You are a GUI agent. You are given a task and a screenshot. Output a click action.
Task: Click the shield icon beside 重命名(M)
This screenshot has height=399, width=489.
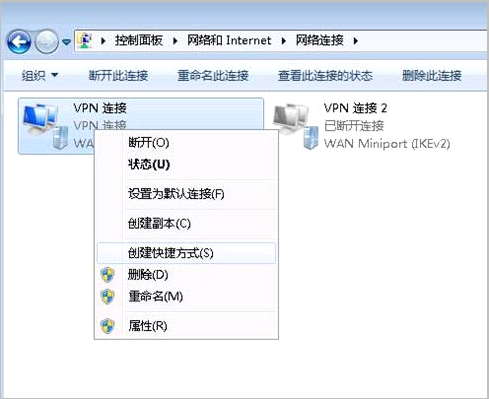click(x=108, y=296)
